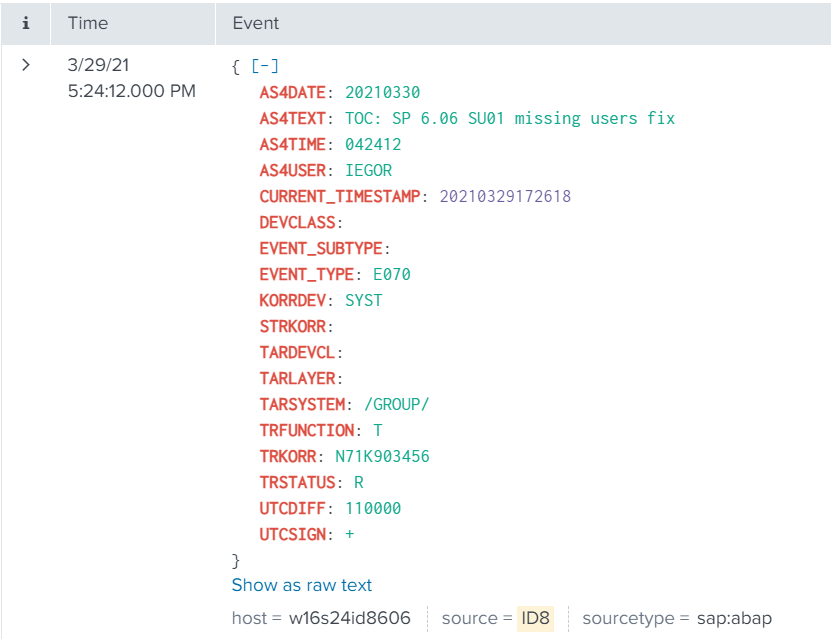Click KORRDEV value SYST
Viewport: 831px width, 639px height.
pos(363,300)
